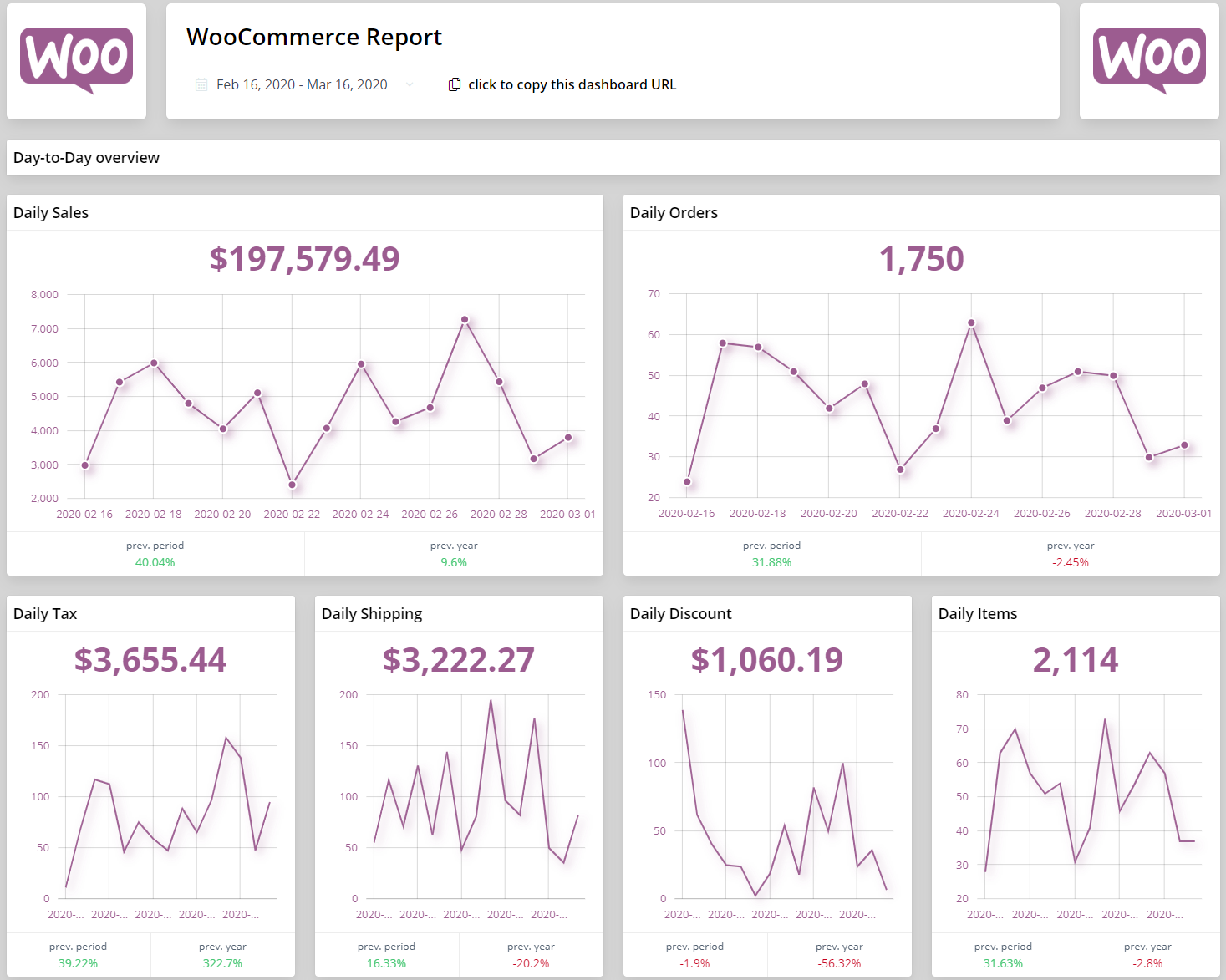Select the highest data point in Daily Sales chart

point(465,320)
